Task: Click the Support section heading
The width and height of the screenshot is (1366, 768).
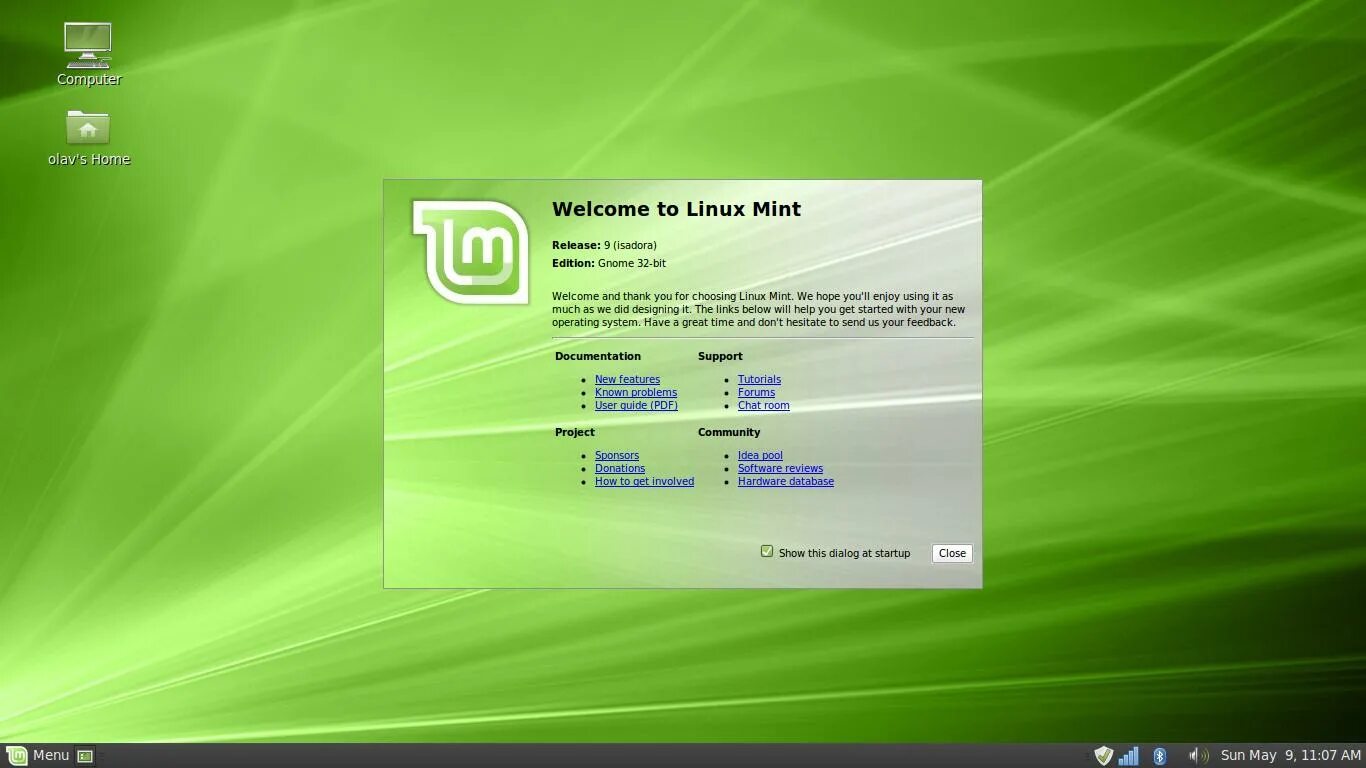Action: [x=720, y=356]
